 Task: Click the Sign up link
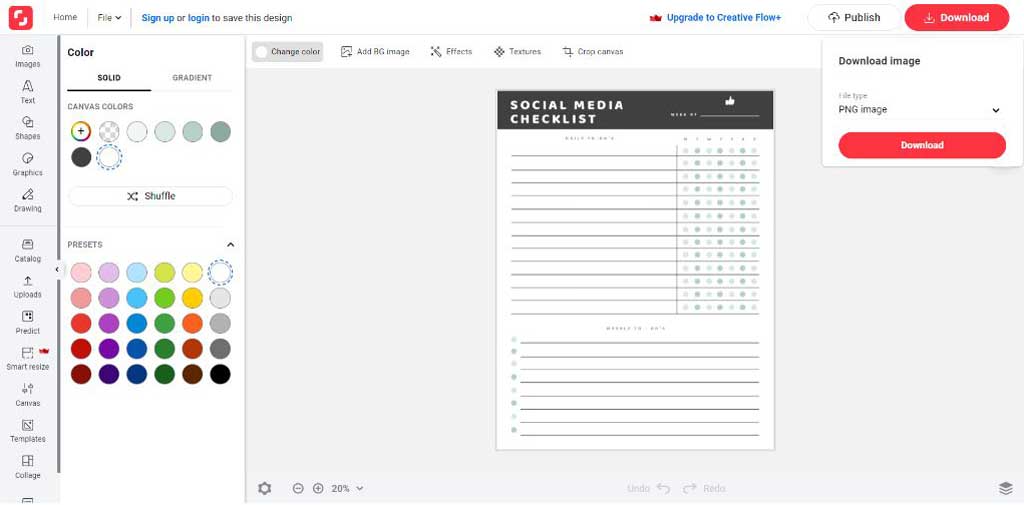click(157, 18)
